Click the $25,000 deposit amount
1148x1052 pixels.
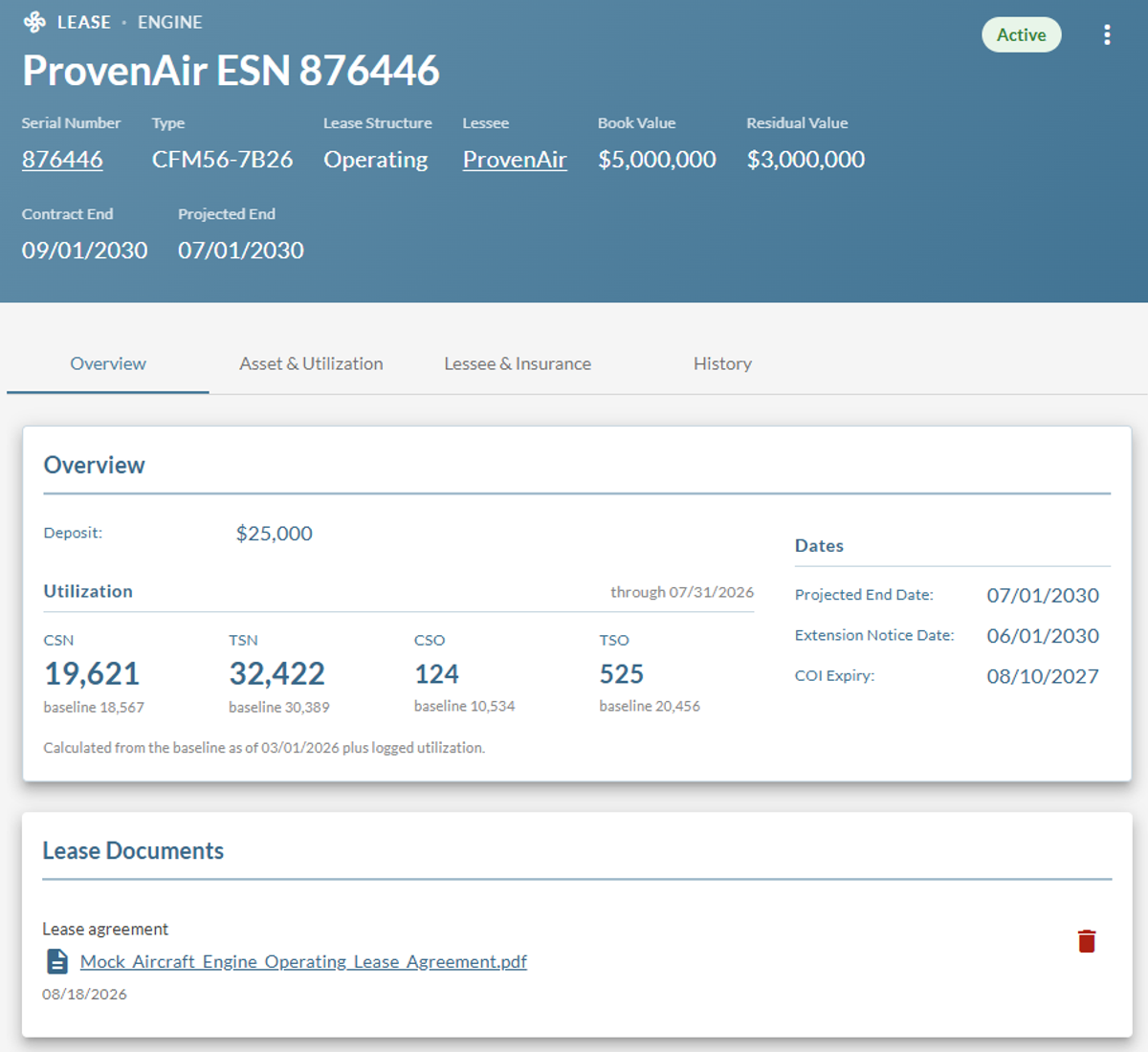(275, 534)
